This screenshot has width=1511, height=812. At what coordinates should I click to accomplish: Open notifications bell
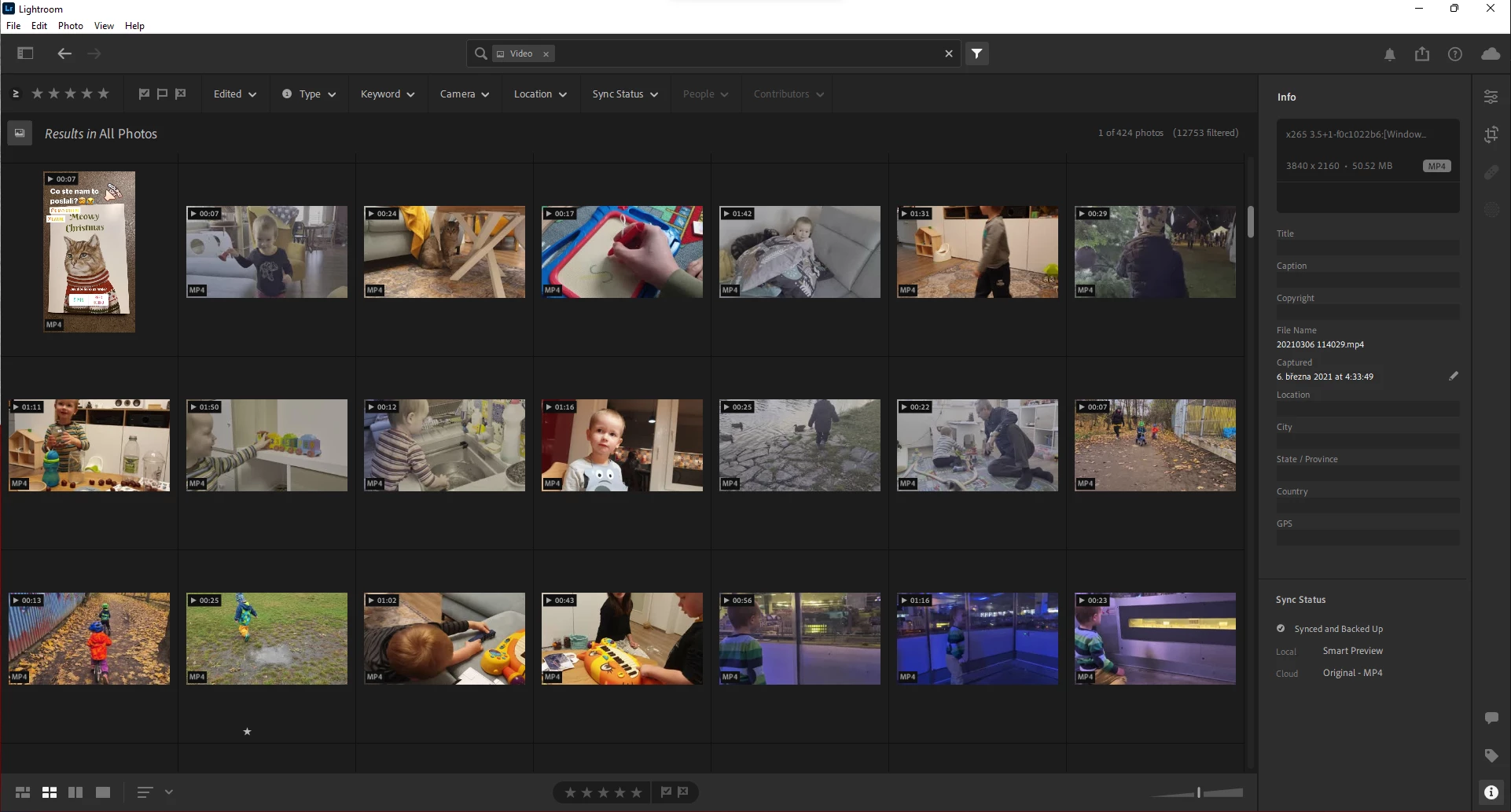(x=1389, y=54)
